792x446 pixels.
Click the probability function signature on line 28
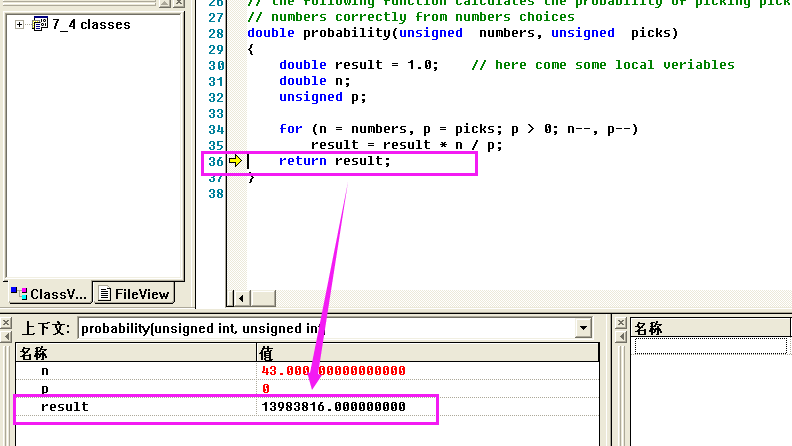462,33
